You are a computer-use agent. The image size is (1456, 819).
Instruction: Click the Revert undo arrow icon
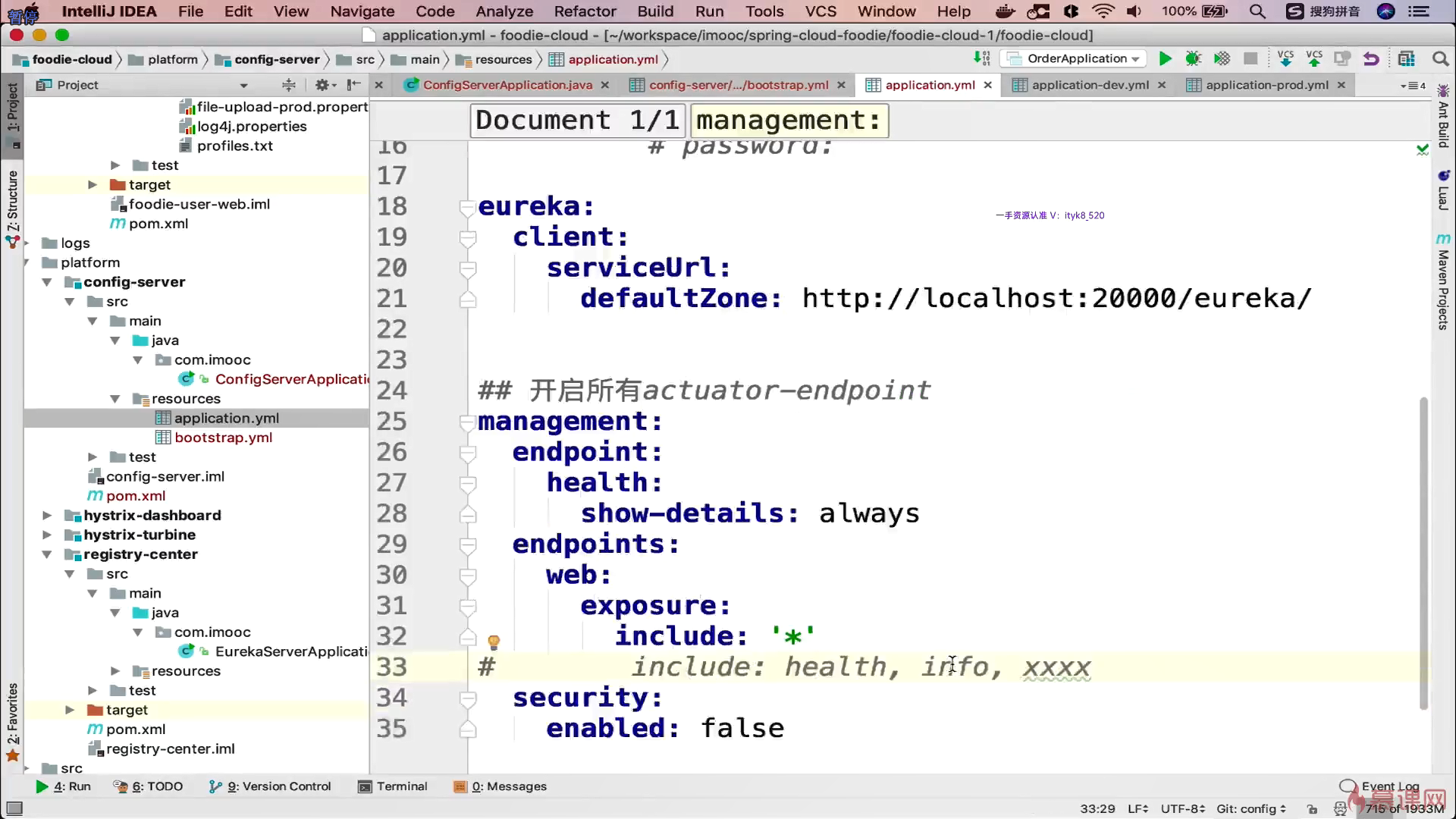[x=1371, y=59]
